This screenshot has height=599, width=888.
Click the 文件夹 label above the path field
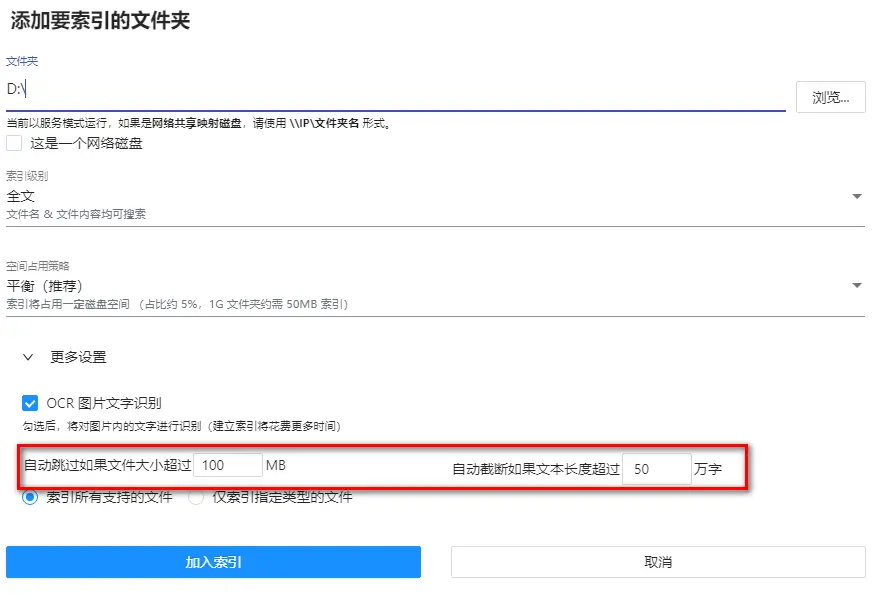click(x=22, y=62)
